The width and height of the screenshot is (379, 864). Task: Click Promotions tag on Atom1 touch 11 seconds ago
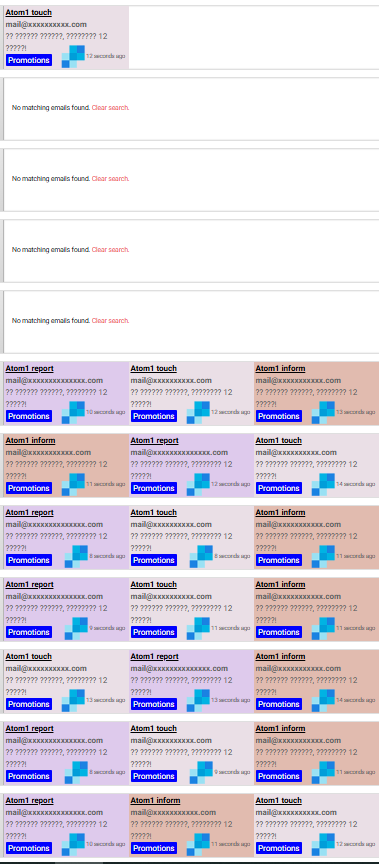pyautogui.click(x=154, y=632)
